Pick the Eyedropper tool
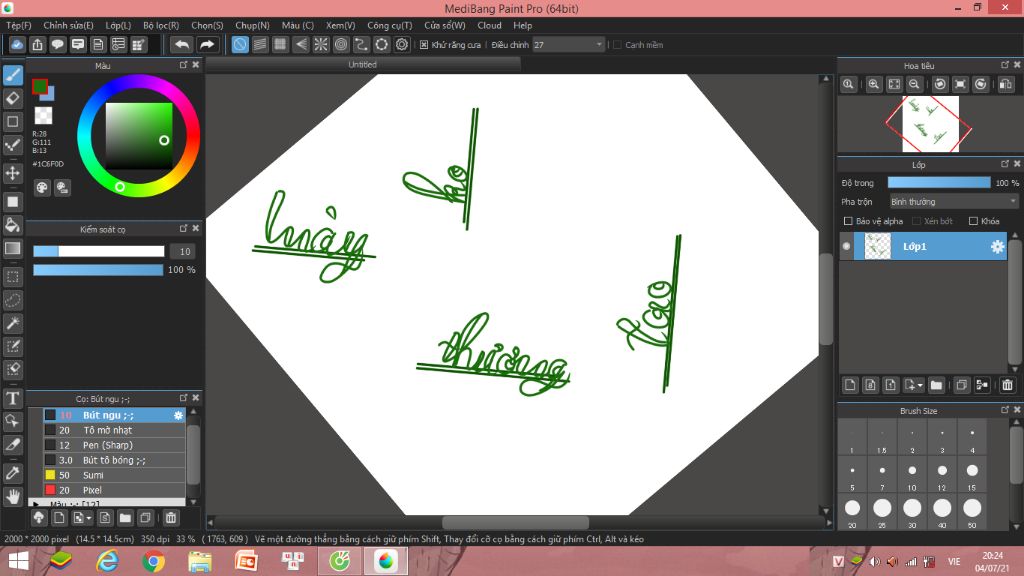This screenshot has height=576, width=1024. coord(13,472)
